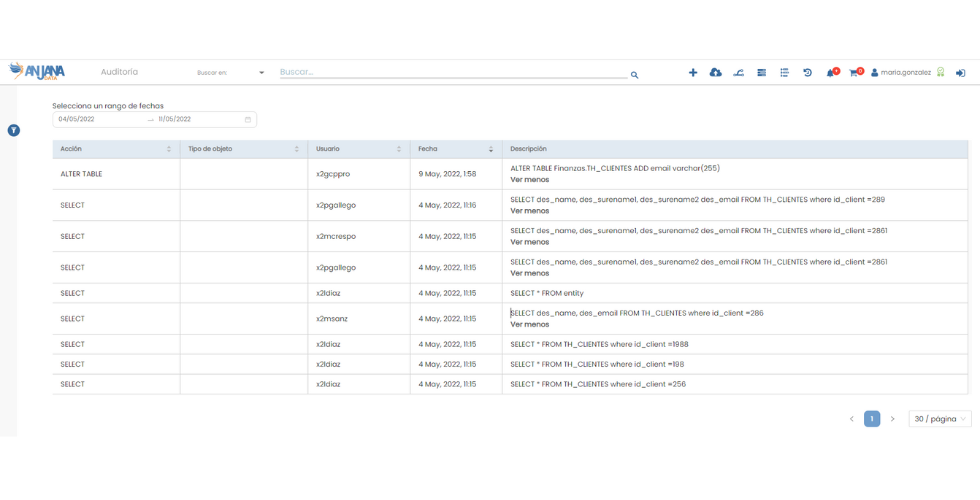980x500 pixels.
Task: Click the logout arrow icon
Action: point(960,73)
